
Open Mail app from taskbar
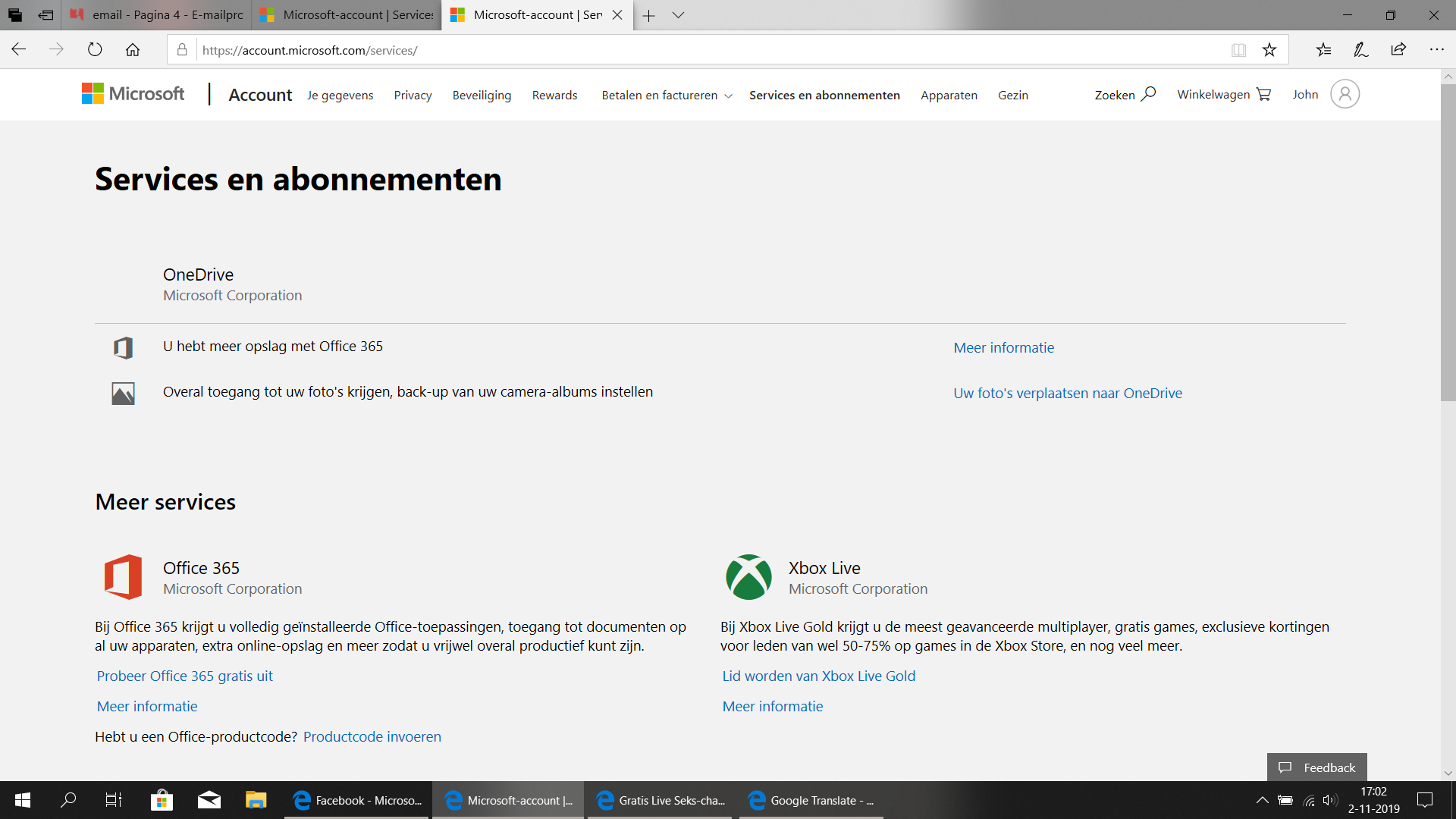209,800
